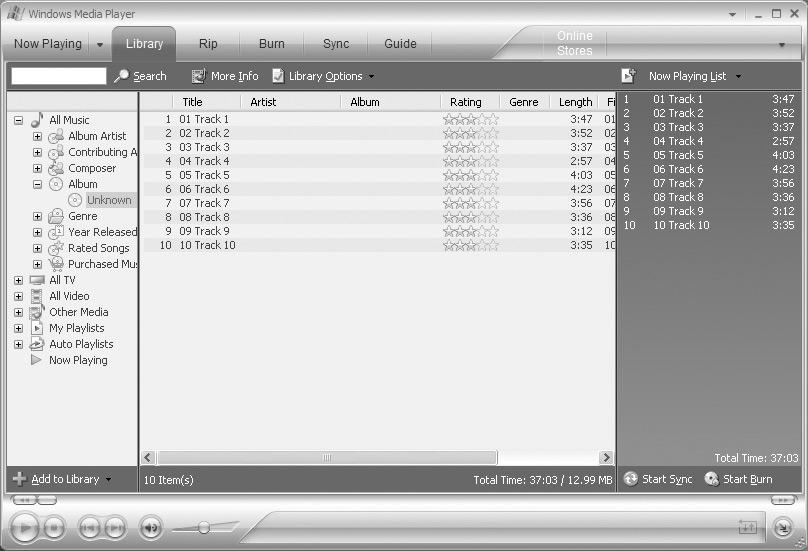Viewport: 808px width, 551px height.
Task: Adjust the volume slider knob
Action: 204,527
